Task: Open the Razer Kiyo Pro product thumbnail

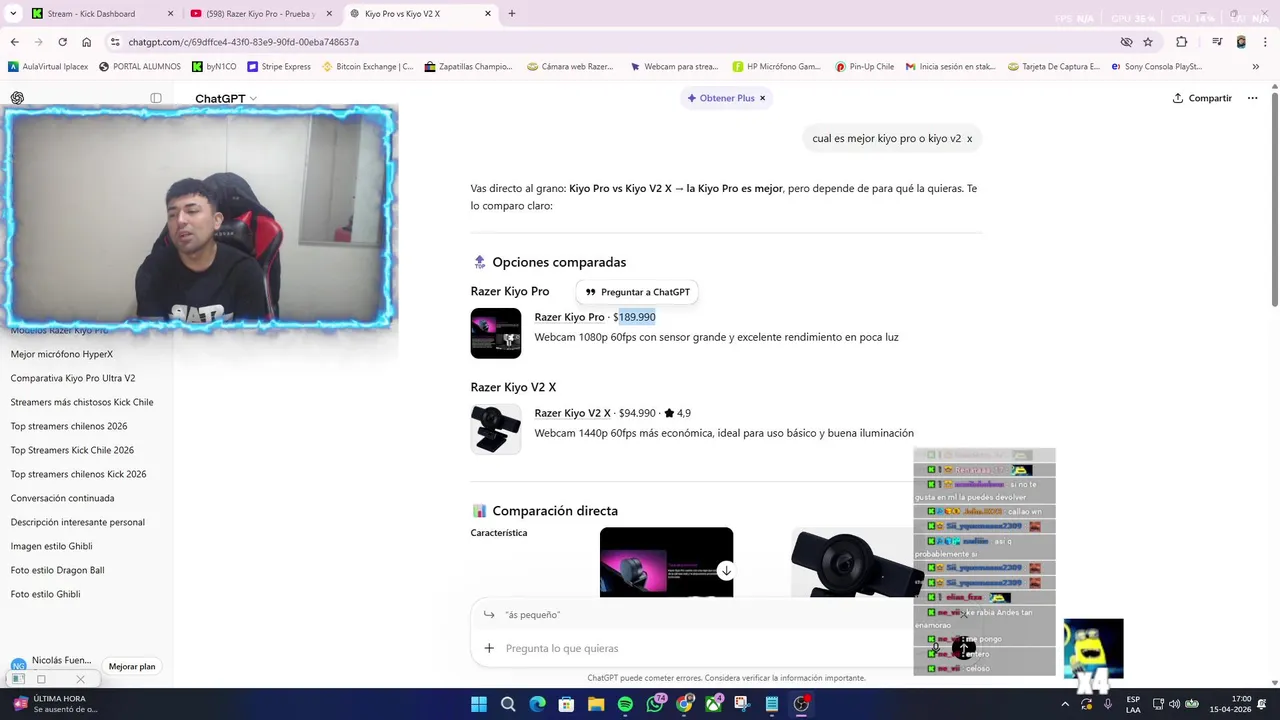Action: tap(496, 333)
